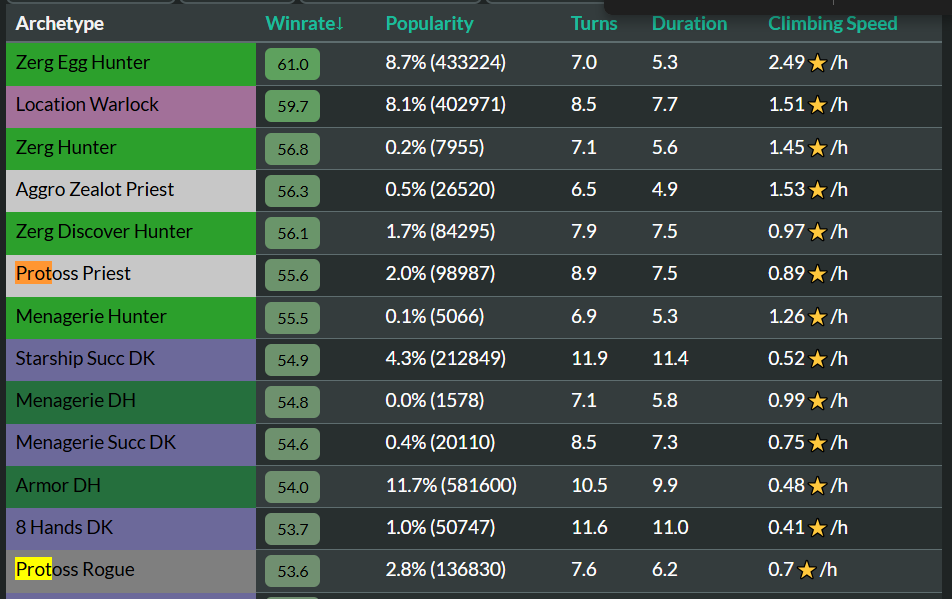Select popularity value 0.1% (5066)
The width and height of the screenshot is (952, 599).
435,316
